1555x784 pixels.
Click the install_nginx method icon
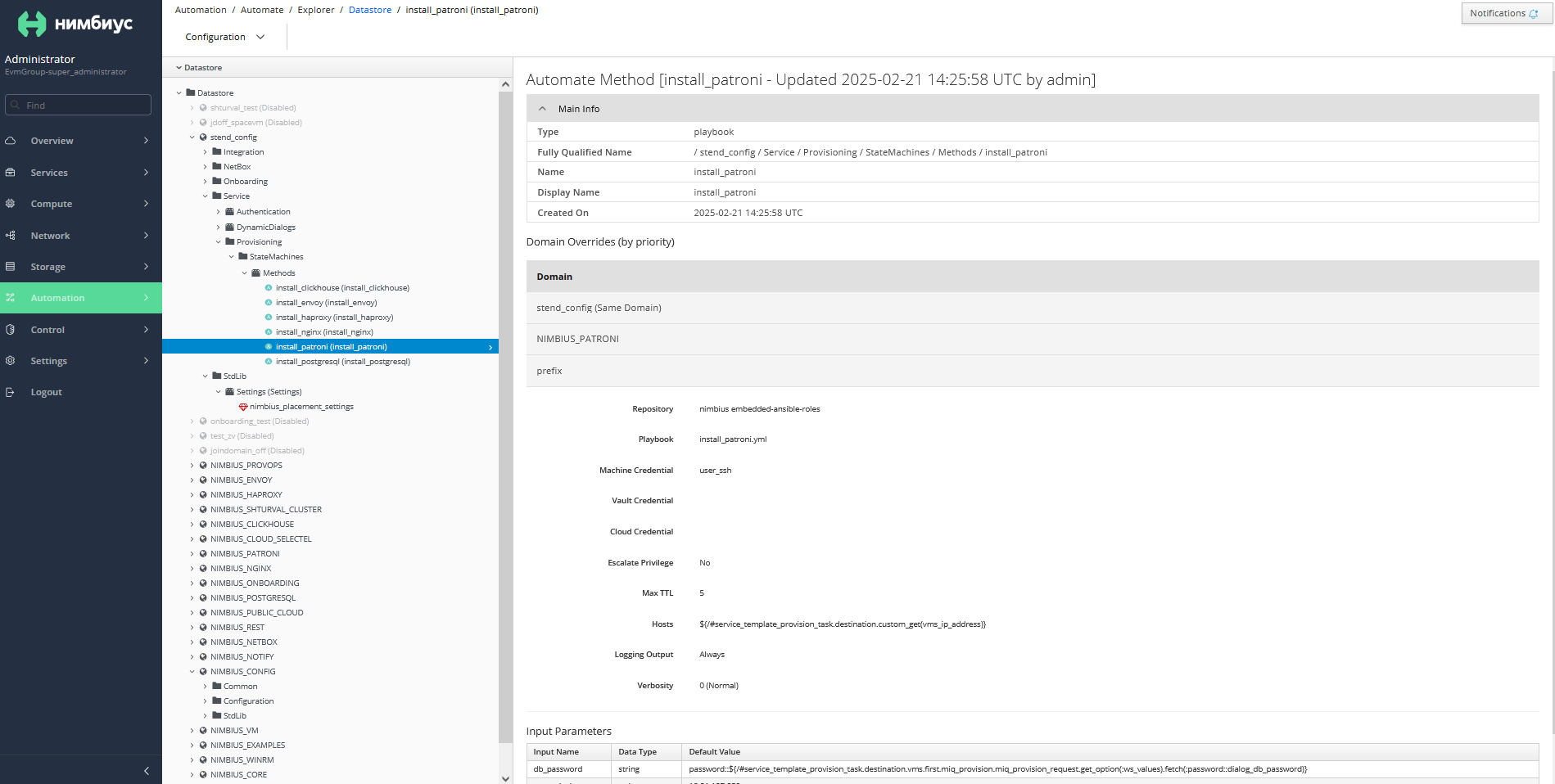(269, 331)
